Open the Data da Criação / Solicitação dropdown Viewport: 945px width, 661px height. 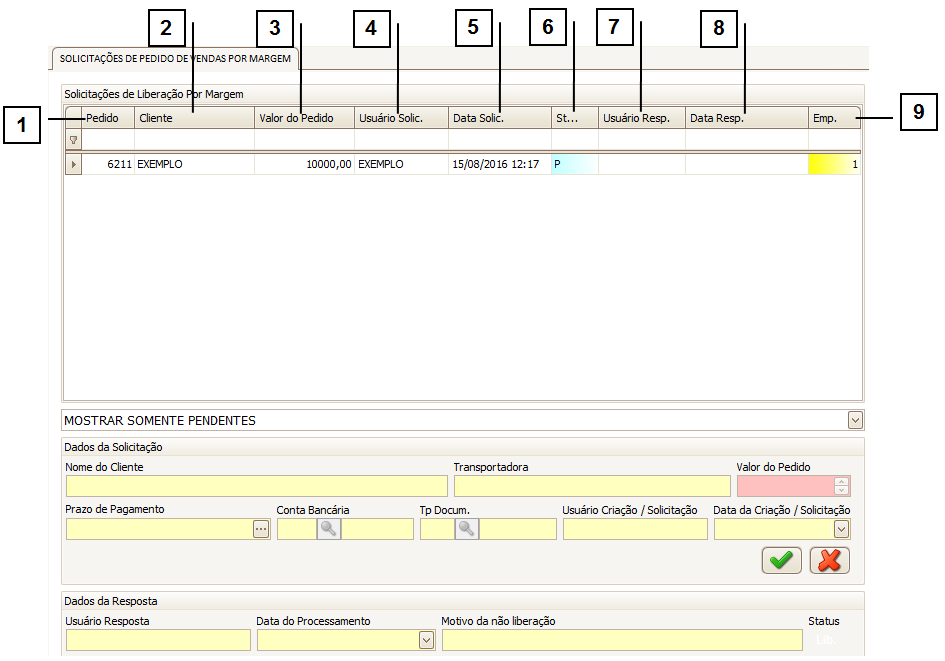coord(841,530)
